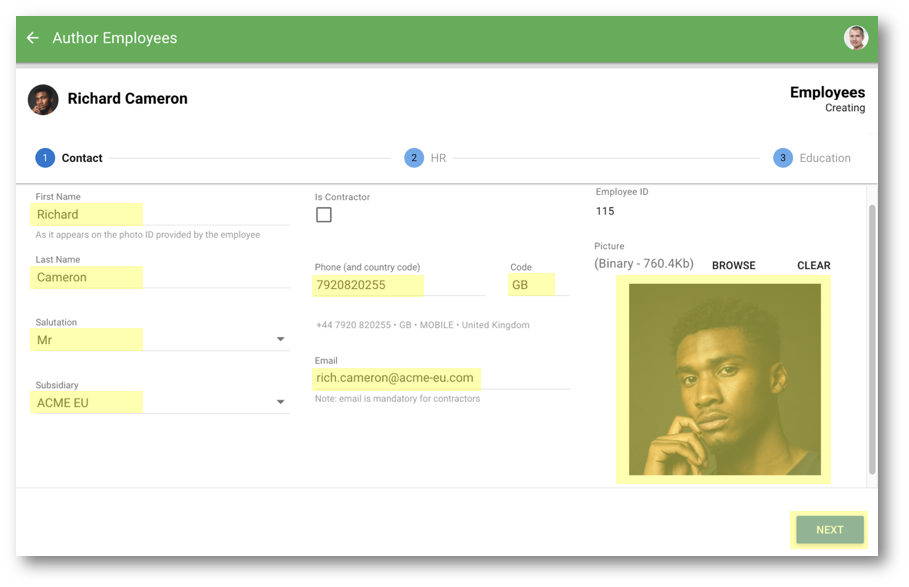Viewport: 909px width, 587px height.
Task: Click the NEXT button
Action: (x=830, y=530)
